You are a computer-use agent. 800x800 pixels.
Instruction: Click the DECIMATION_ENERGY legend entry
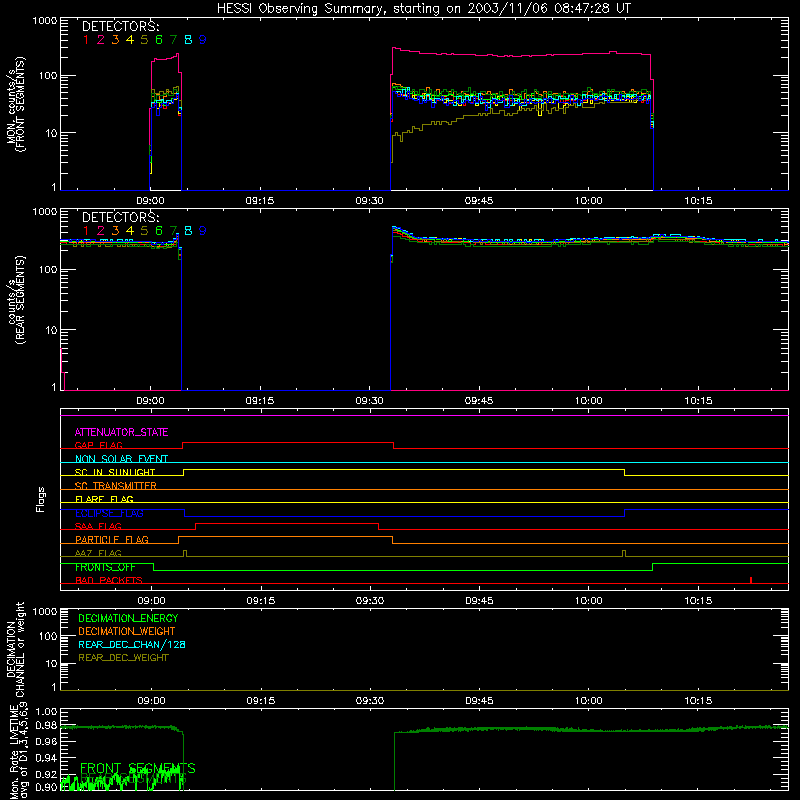[128, 618]
